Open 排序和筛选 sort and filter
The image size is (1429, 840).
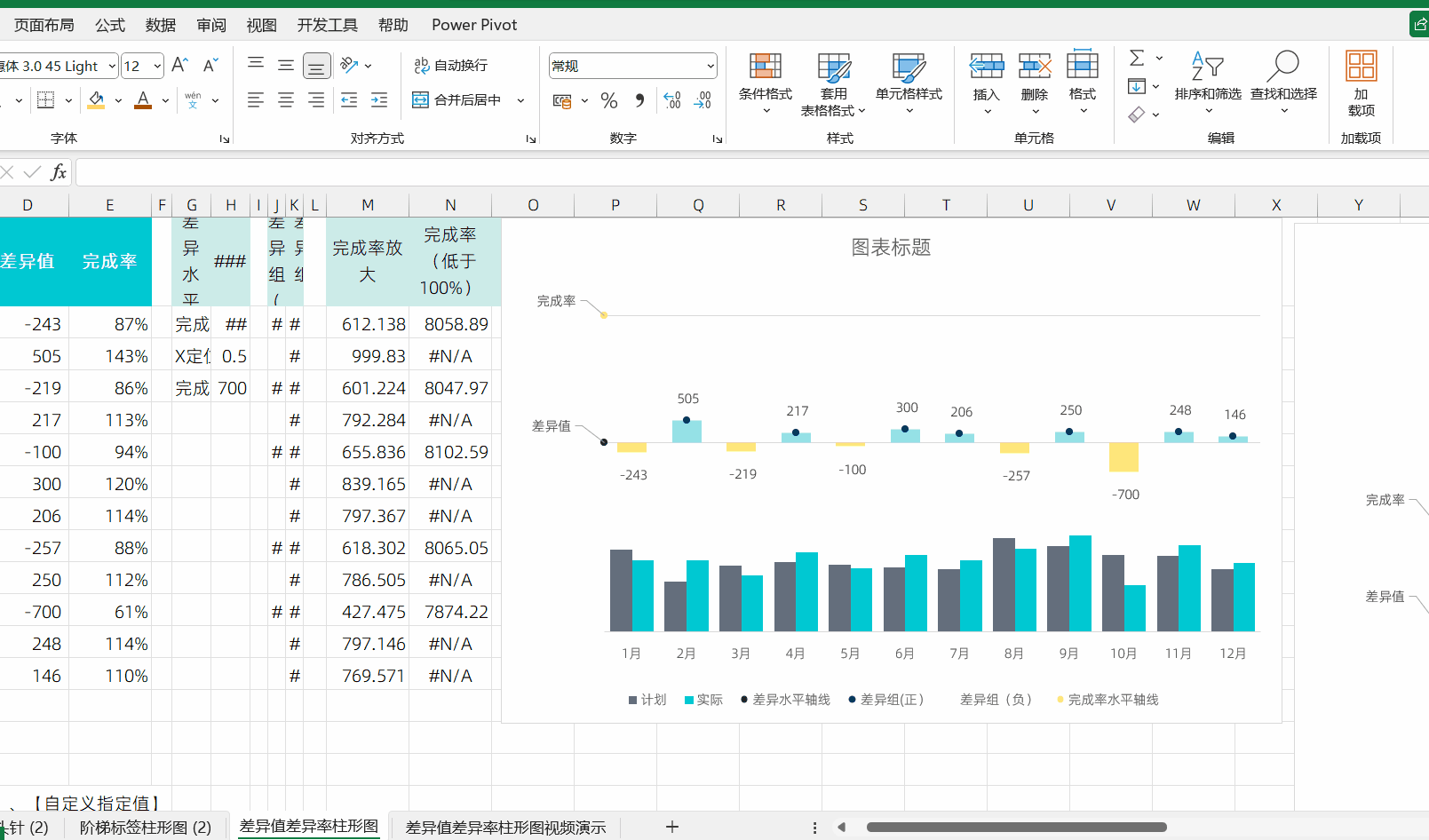pos(1208,83)
